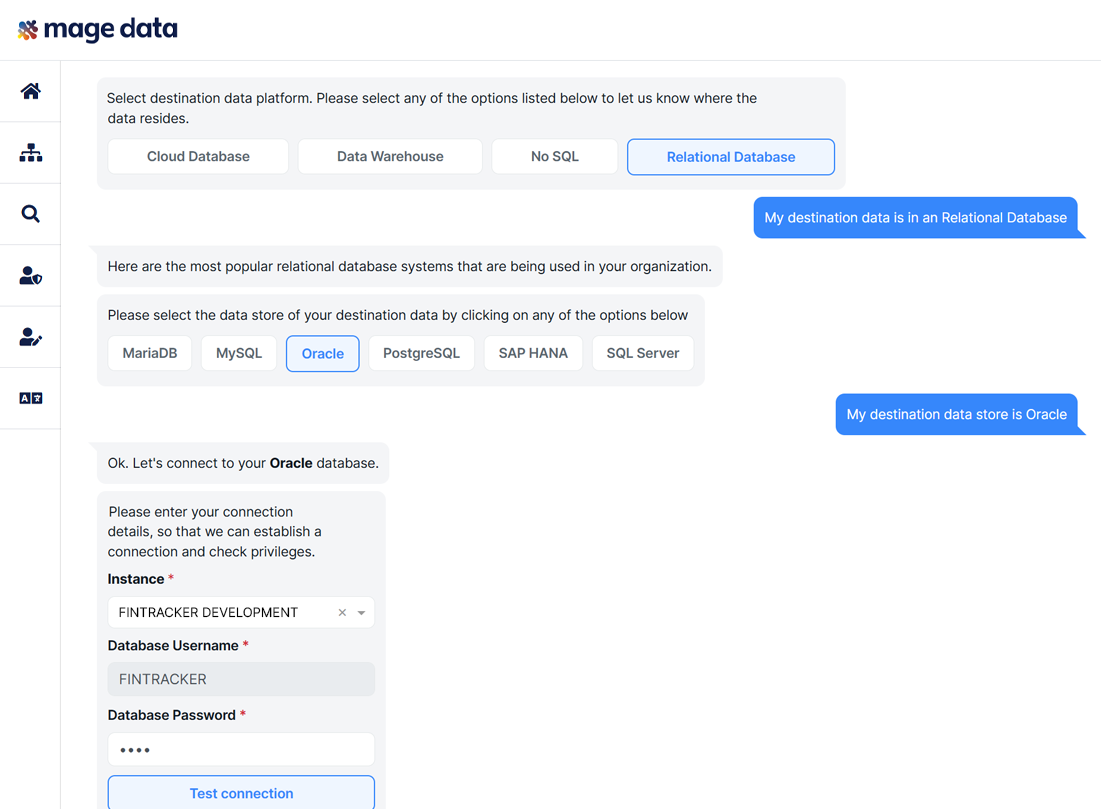Viewport: 1101px width, 809px height.
Task: Click the user edit pencil icon
Action: (30, 337)
